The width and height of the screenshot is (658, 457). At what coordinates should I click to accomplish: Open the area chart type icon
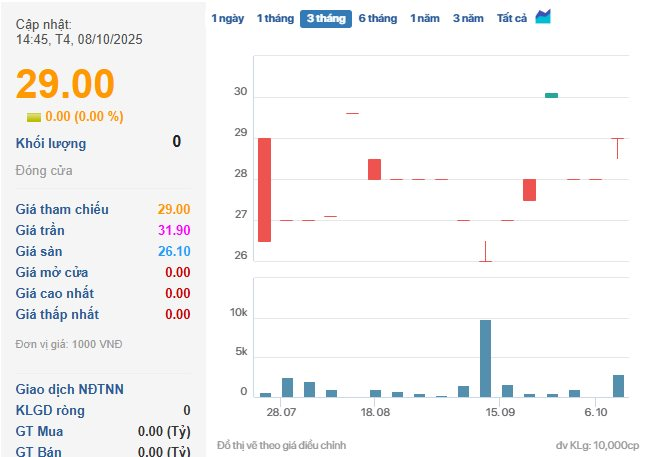click(543, 17)
